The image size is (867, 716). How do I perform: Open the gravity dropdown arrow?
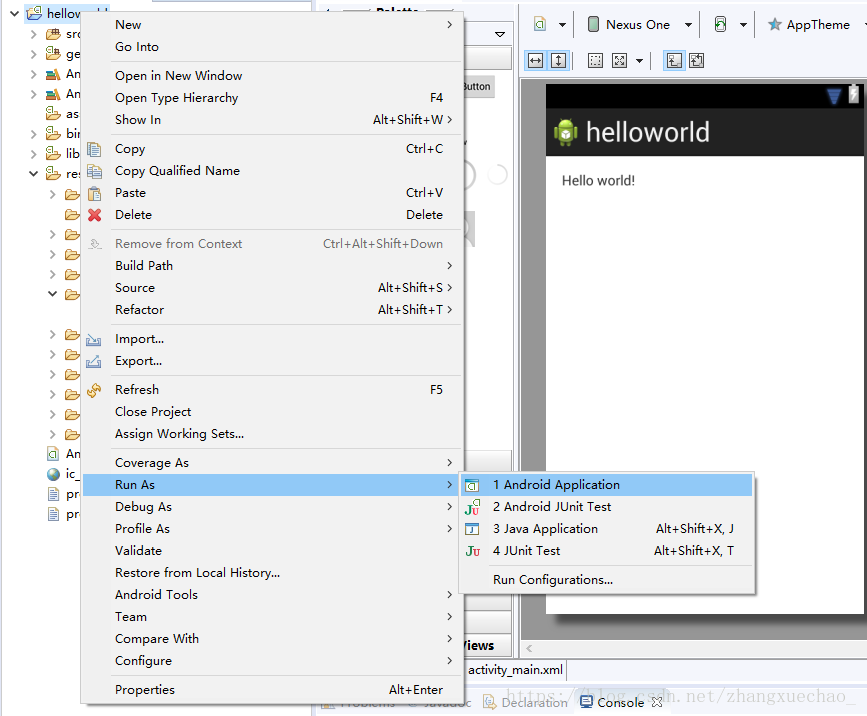point(639,61)
